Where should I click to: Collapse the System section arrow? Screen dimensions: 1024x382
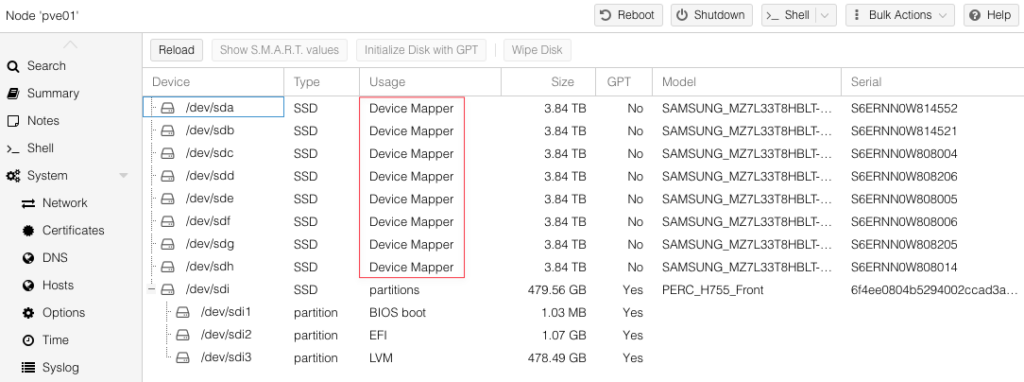coord(123,176)
